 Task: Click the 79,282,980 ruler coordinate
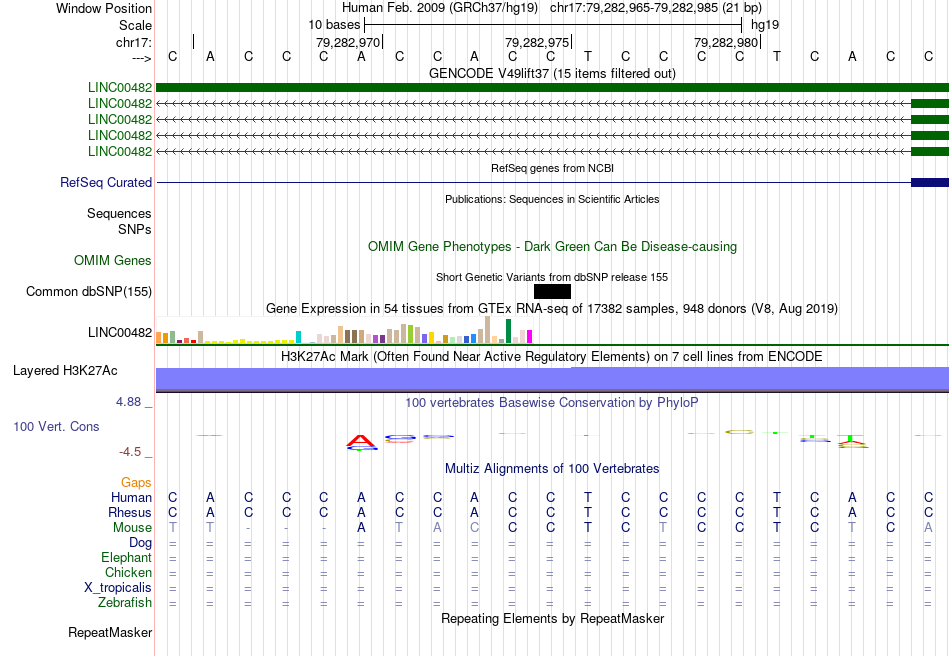pos(726,42)
